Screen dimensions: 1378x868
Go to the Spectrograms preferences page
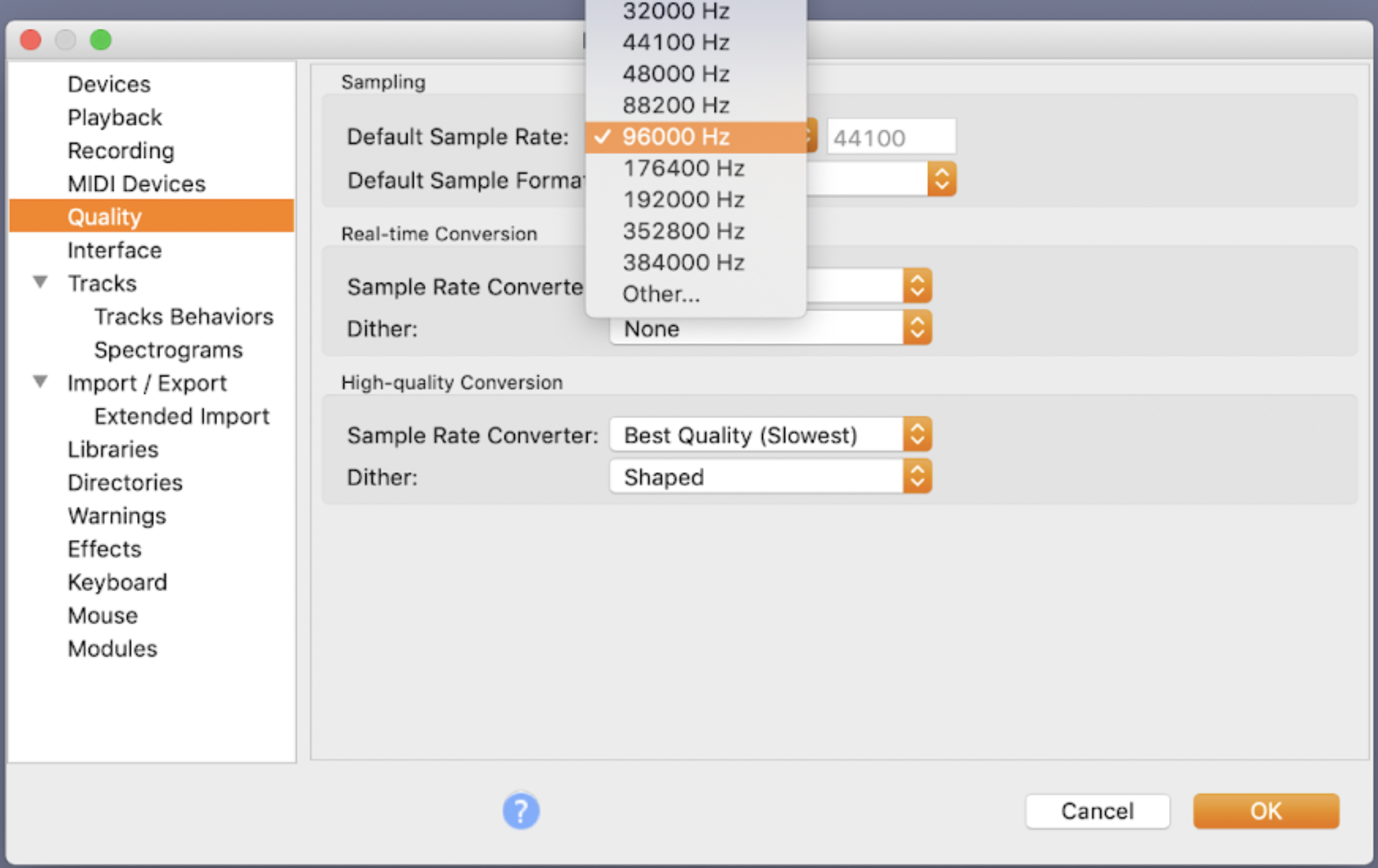(x=168, y=350)
